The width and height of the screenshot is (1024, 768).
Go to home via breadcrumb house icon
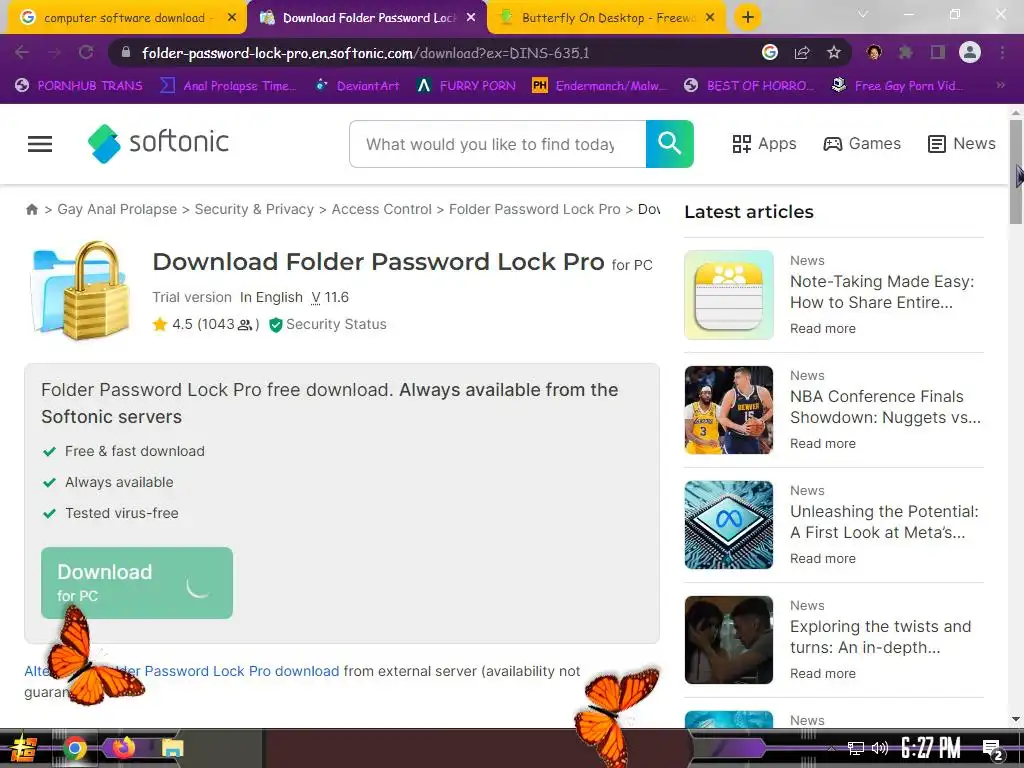click(x=31, y=210)
